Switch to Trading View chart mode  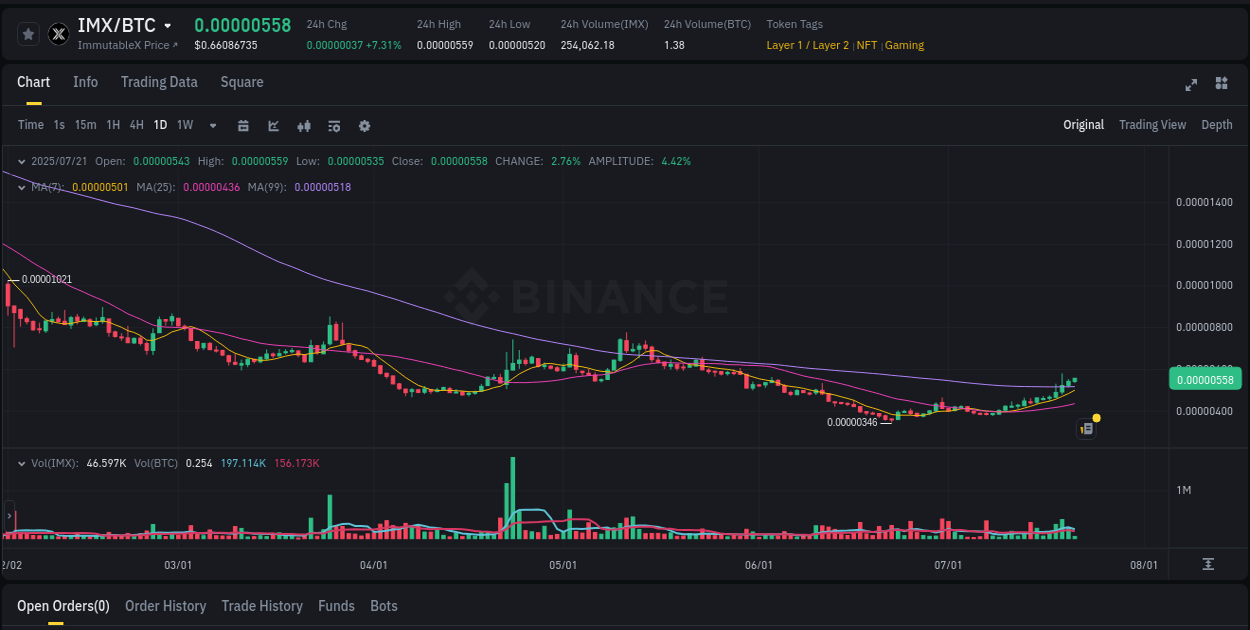click(x=1152, y=124)
